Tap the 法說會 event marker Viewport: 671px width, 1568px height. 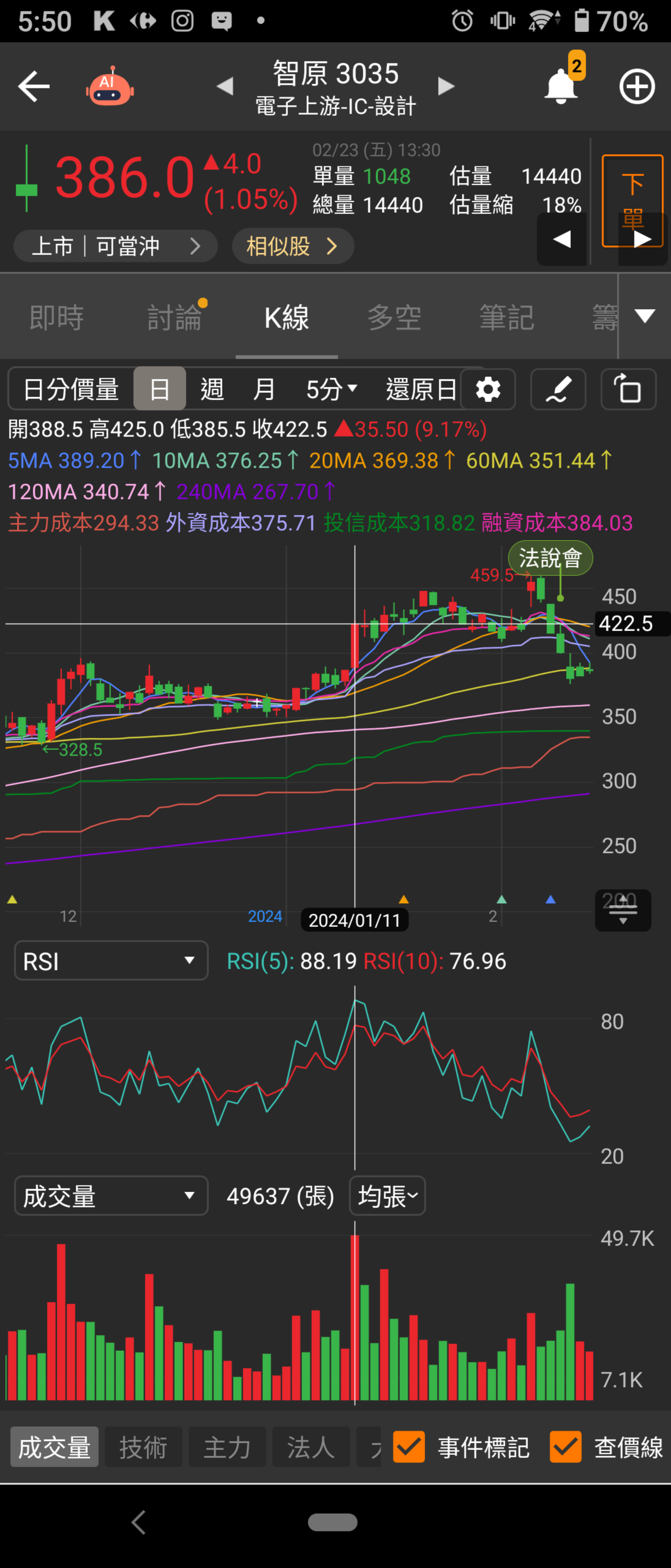pos(550,557)
